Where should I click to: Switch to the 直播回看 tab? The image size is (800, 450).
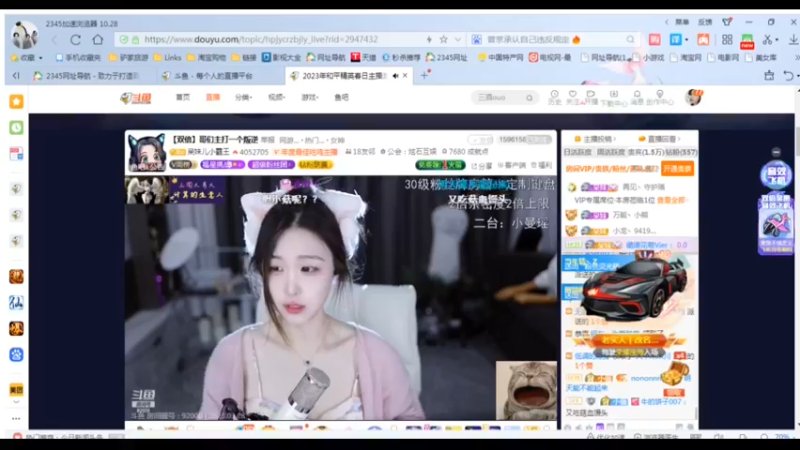coord(660,139)
